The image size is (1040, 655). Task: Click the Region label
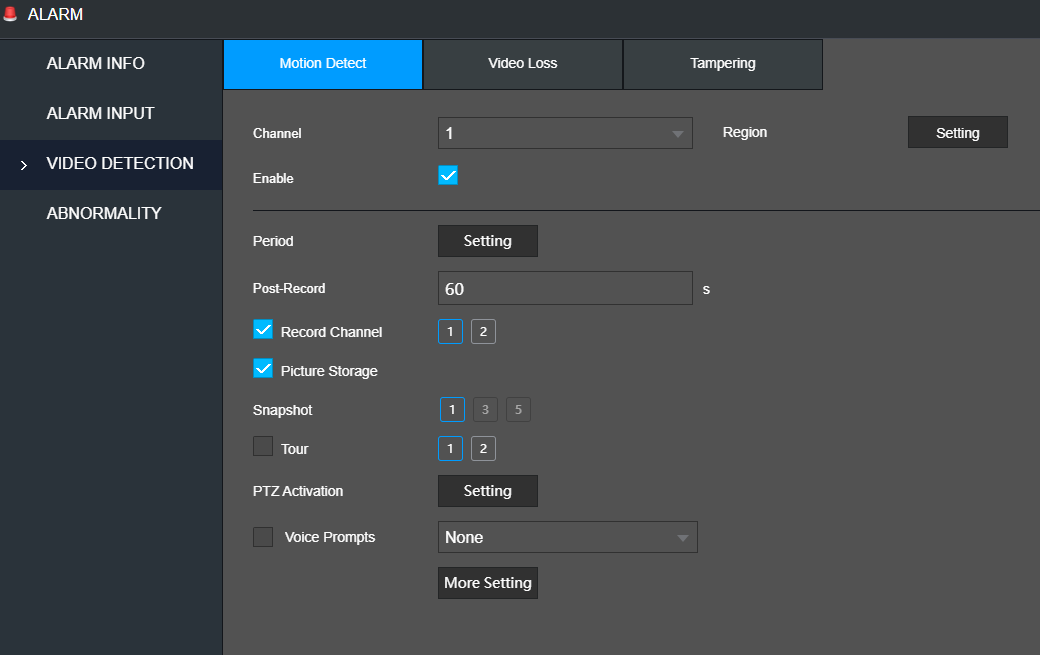pos(745,133)
